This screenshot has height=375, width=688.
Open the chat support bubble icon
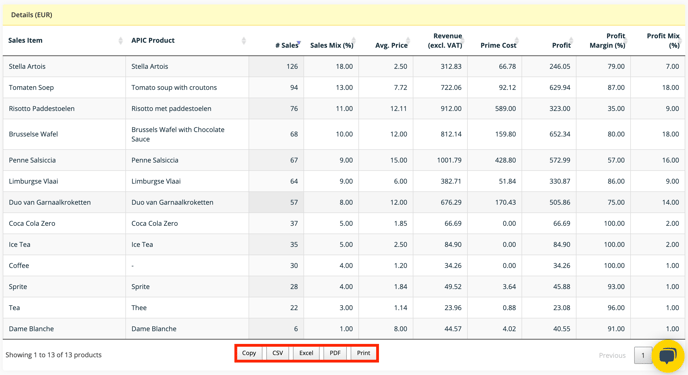tap(667, 356)
